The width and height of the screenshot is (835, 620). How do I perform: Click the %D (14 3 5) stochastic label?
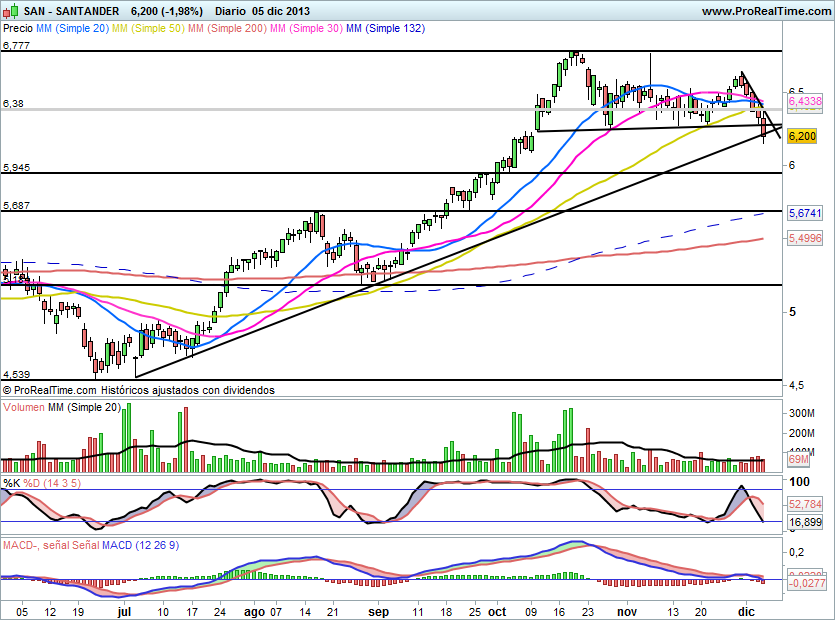(52, 484)
